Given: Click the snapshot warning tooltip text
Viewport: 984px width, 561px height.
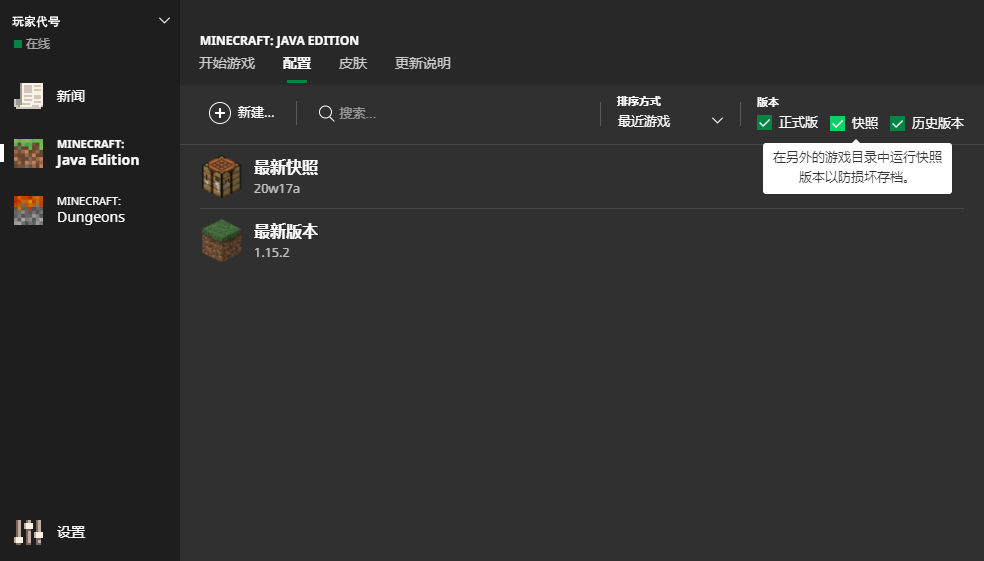Looking at the screenshot, I should [857, 168].
